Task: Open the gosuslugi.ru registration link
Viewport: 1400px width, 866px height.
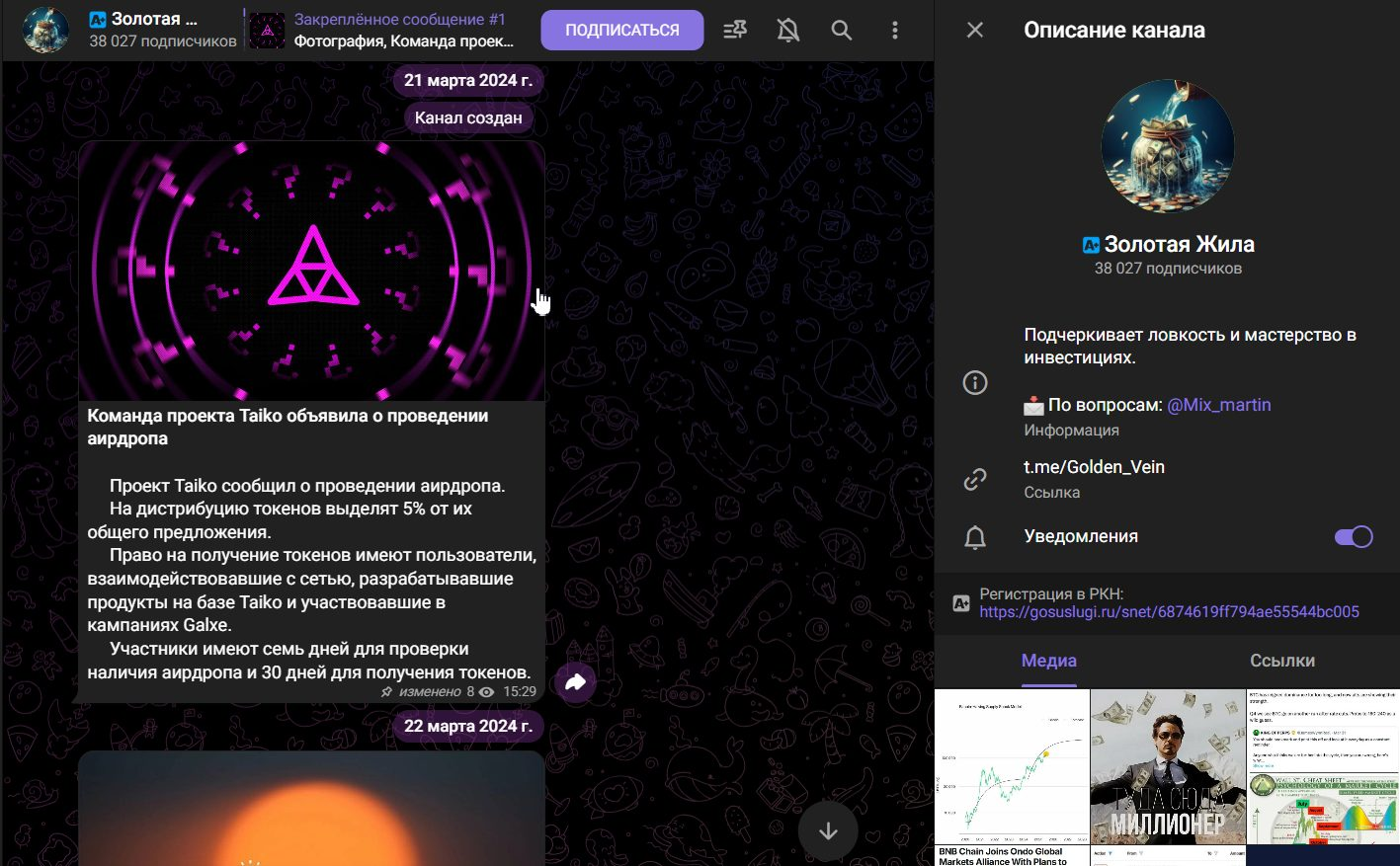Action: tap(1170, 612)
